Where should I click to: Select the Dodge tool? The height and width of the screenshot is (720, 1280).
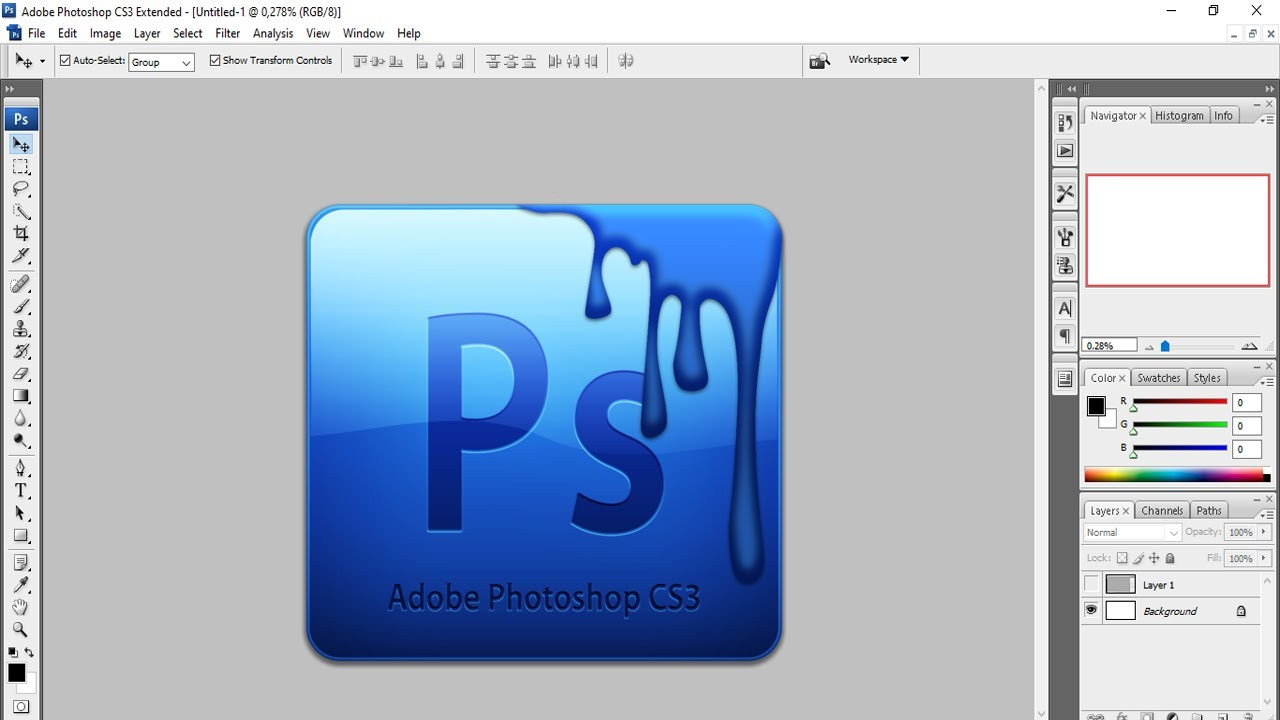[x=21, y=439]
